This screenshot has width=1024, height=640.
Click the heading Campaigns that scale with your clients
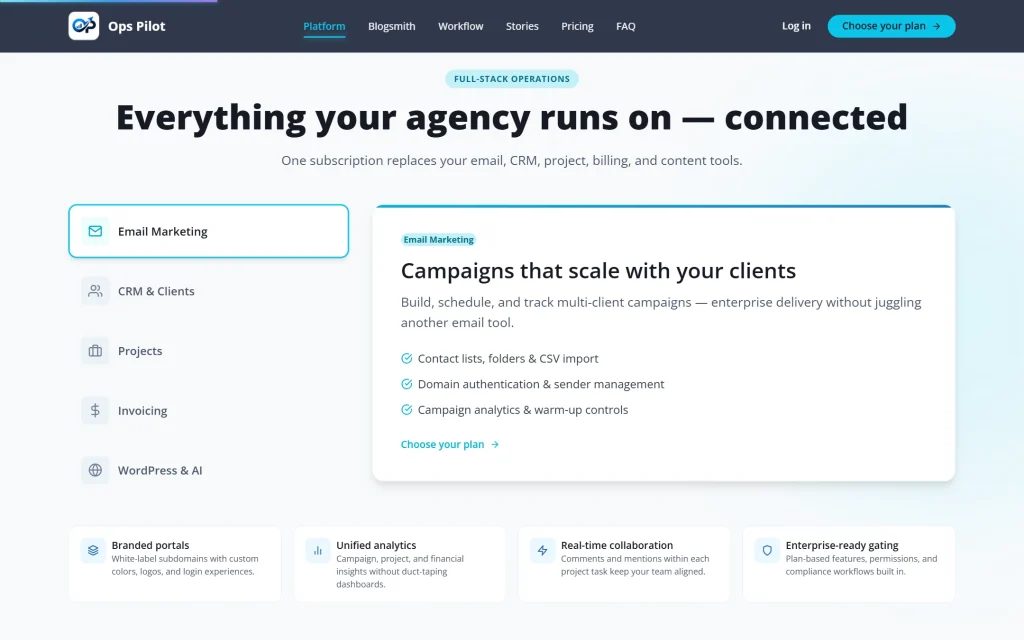point(598,270)
